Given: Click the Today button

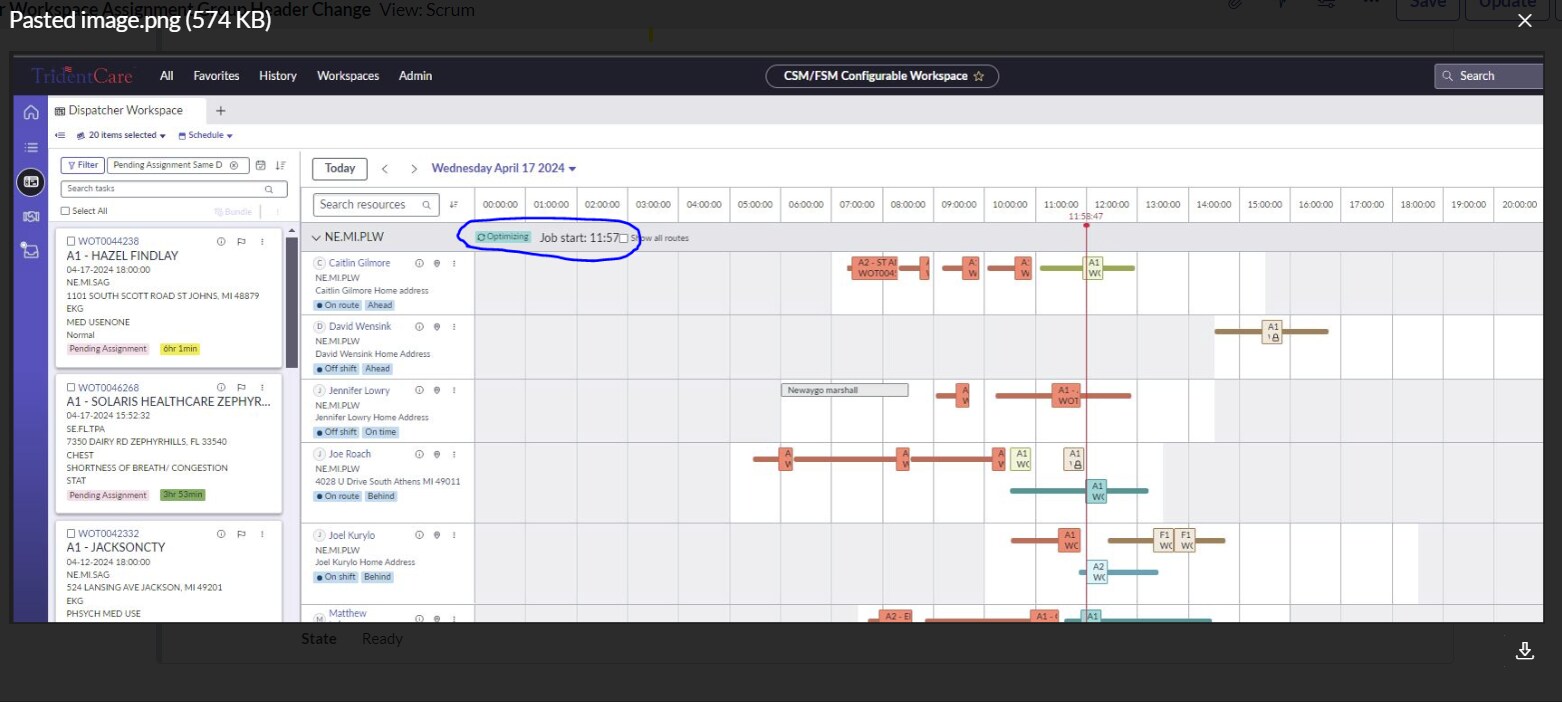Looking at the screenshot, I should [340, 169].
